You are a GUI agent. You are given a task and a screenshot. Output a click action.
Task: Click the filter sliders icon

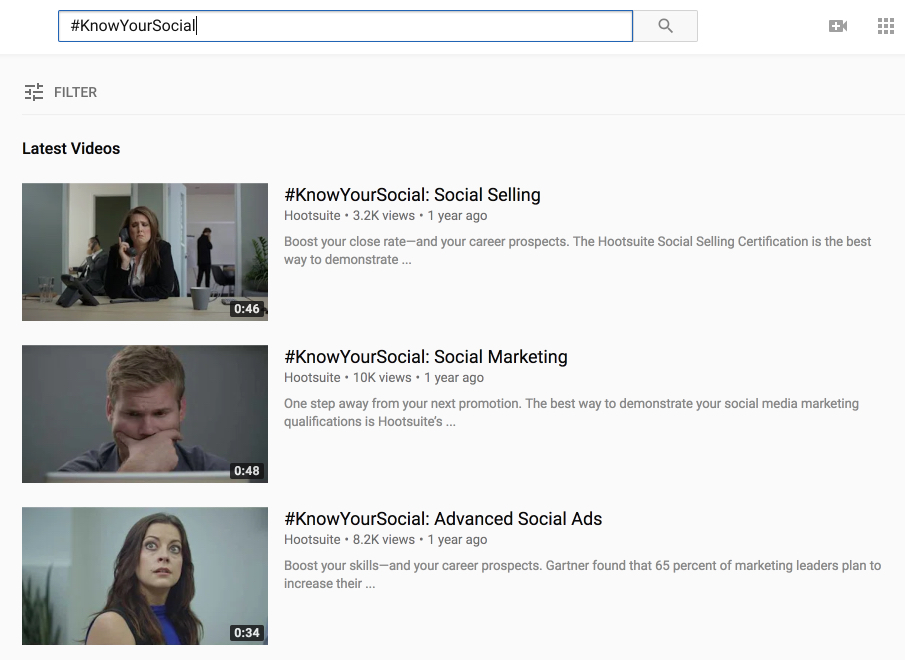click(34, 92)
